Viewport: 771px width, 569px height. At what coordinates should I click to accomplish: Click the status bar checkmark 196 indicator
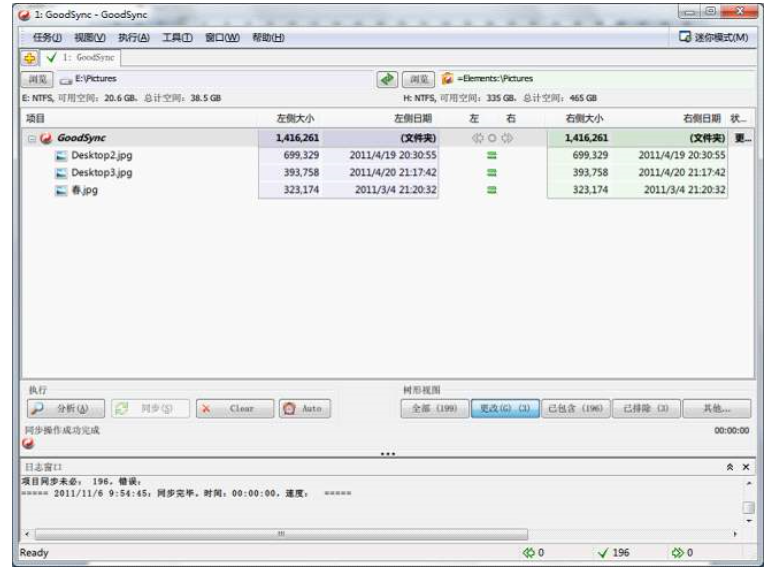[x=613, y=553]
